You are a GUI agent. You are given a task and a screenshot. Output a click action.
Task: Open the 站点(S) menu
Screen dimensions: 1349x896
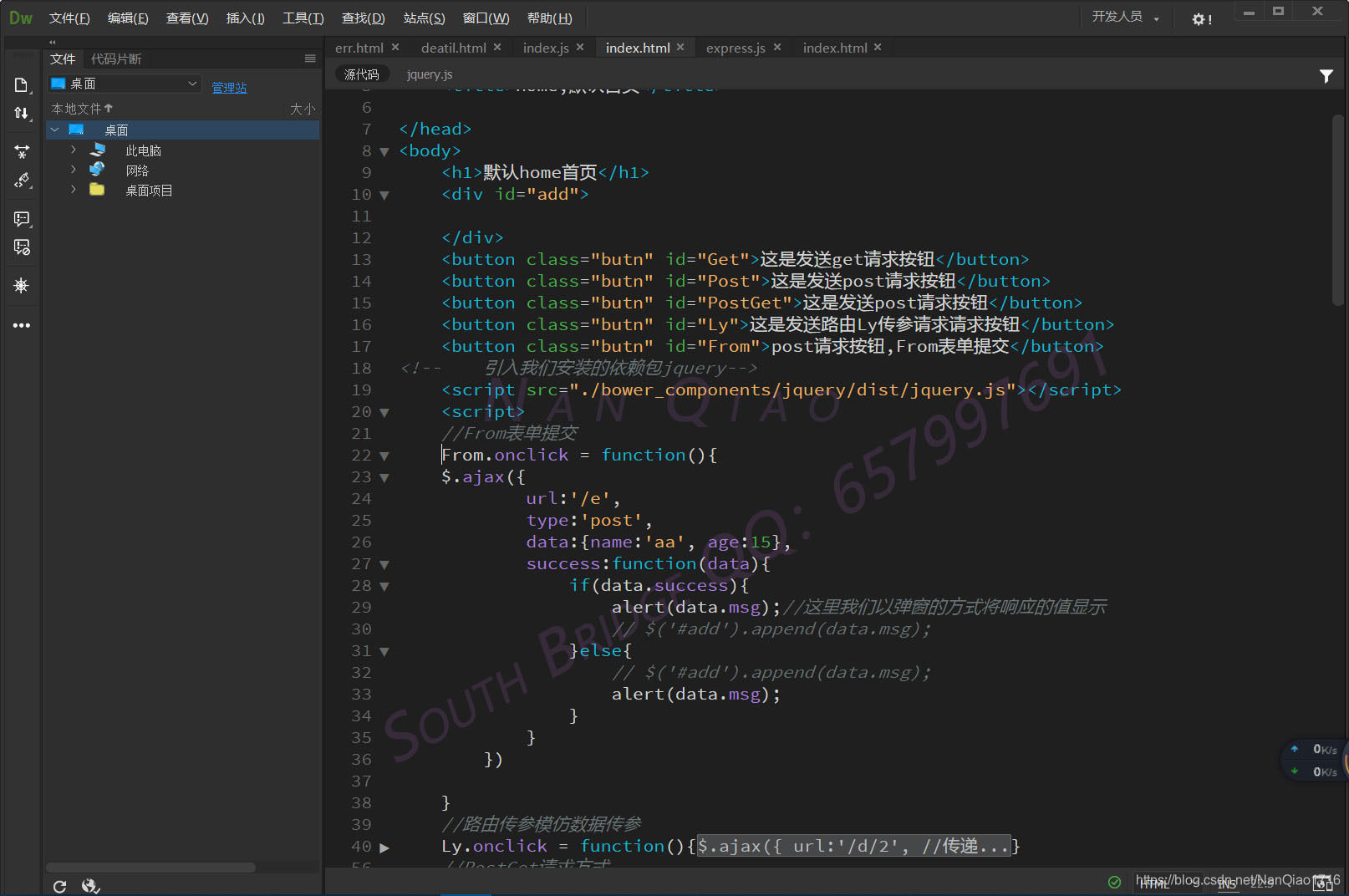[425, 18]
